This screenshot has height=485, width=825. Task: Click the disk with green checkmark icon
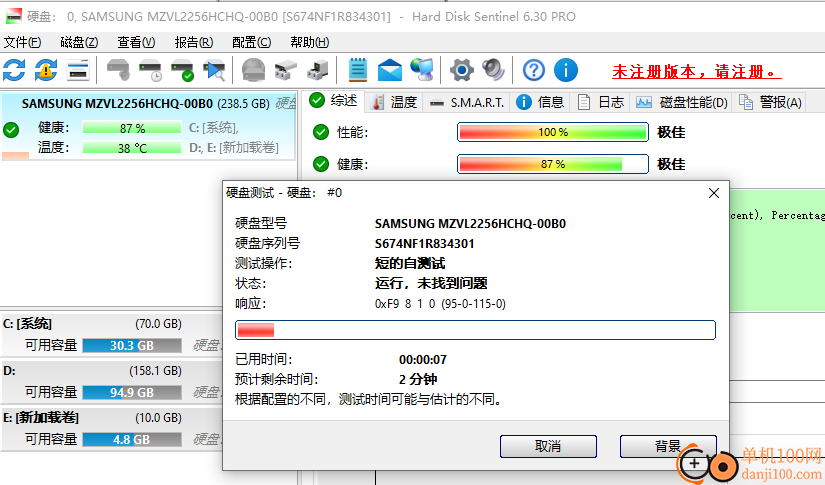[183, 70]
